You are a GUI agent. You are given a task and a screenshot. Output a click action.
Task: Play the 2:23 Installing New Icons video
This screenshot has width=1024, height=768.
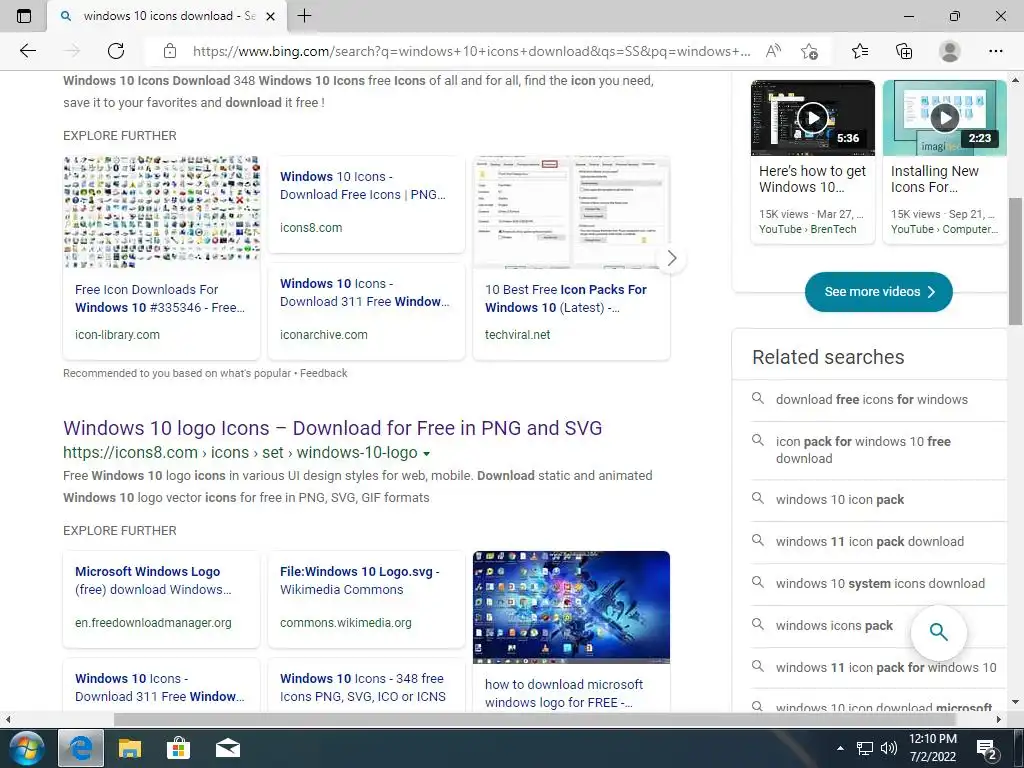(x=944, y=118)
